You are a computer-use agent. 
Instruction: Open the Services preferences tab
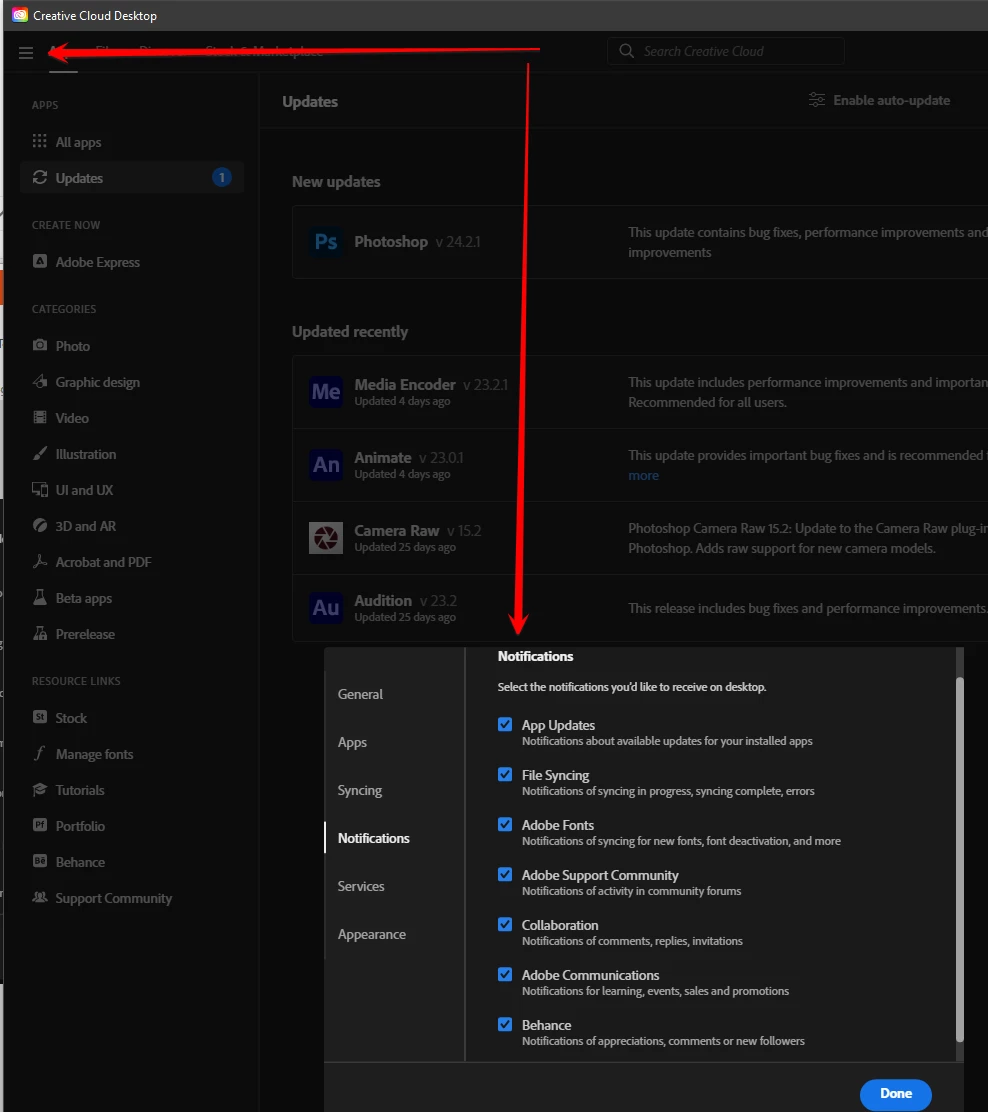(361, 886)
